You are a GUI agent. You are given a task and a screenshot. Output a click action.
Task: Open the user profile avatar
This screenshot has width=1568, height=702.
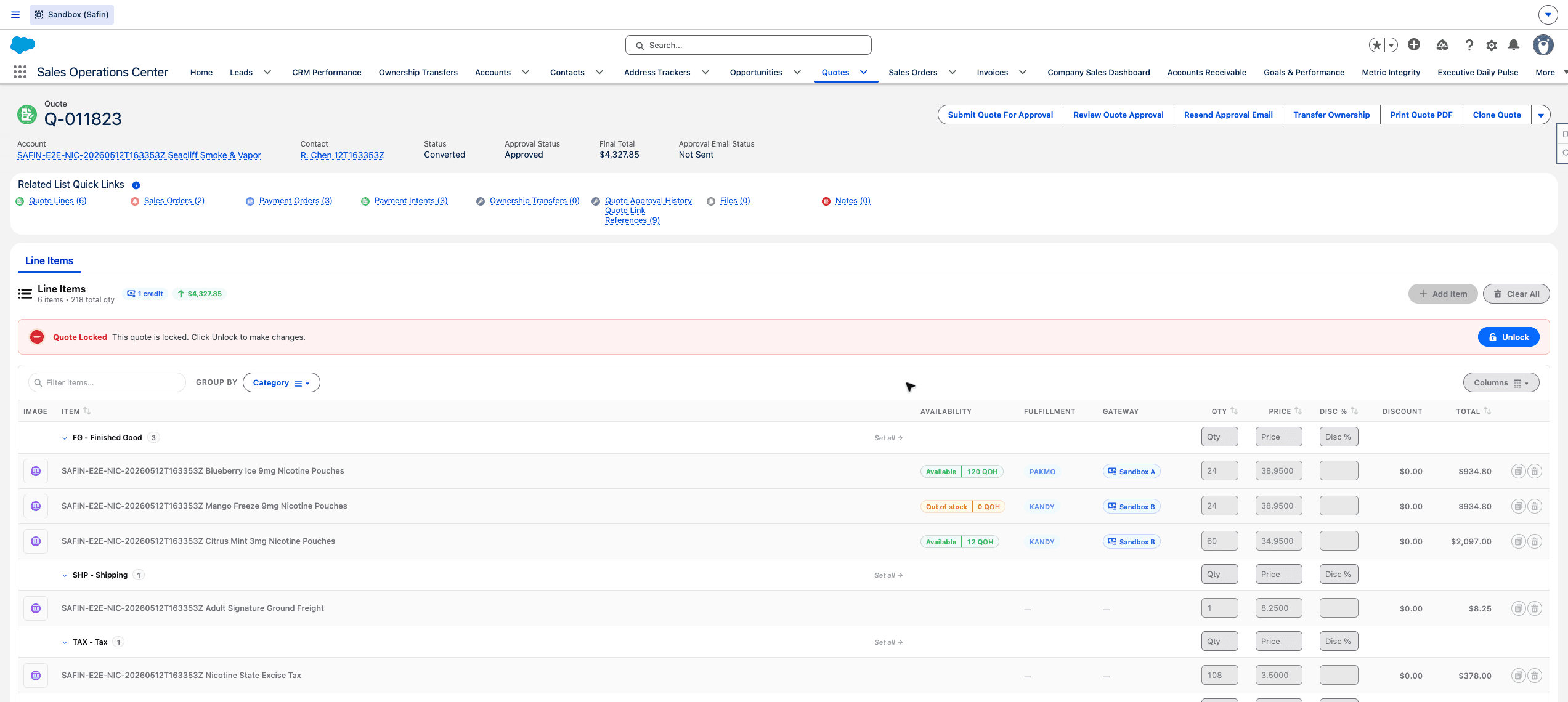[x=1543, y=45]
